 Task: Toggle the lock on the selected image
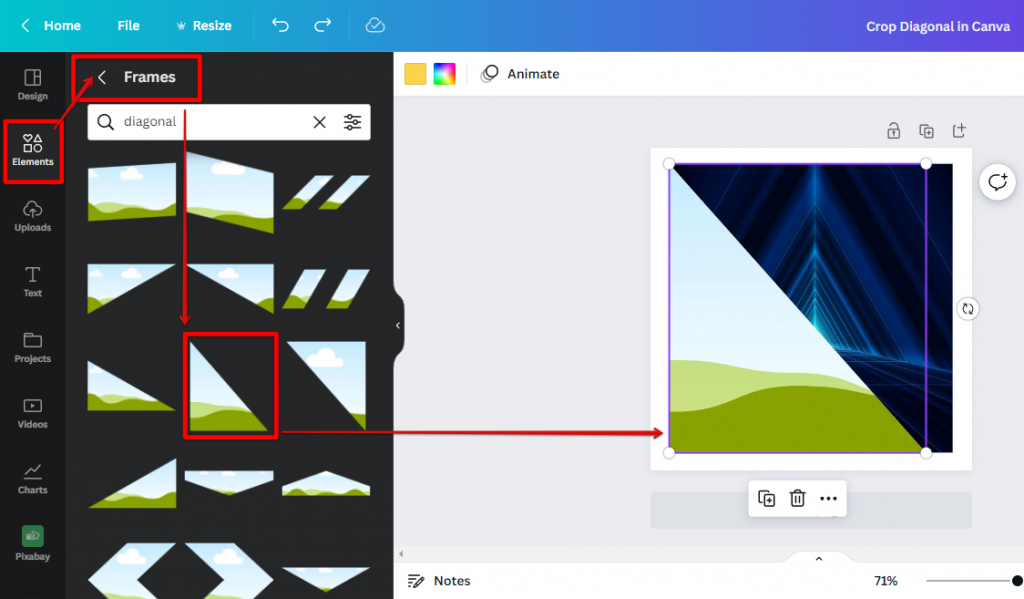[x=893, y=130]
